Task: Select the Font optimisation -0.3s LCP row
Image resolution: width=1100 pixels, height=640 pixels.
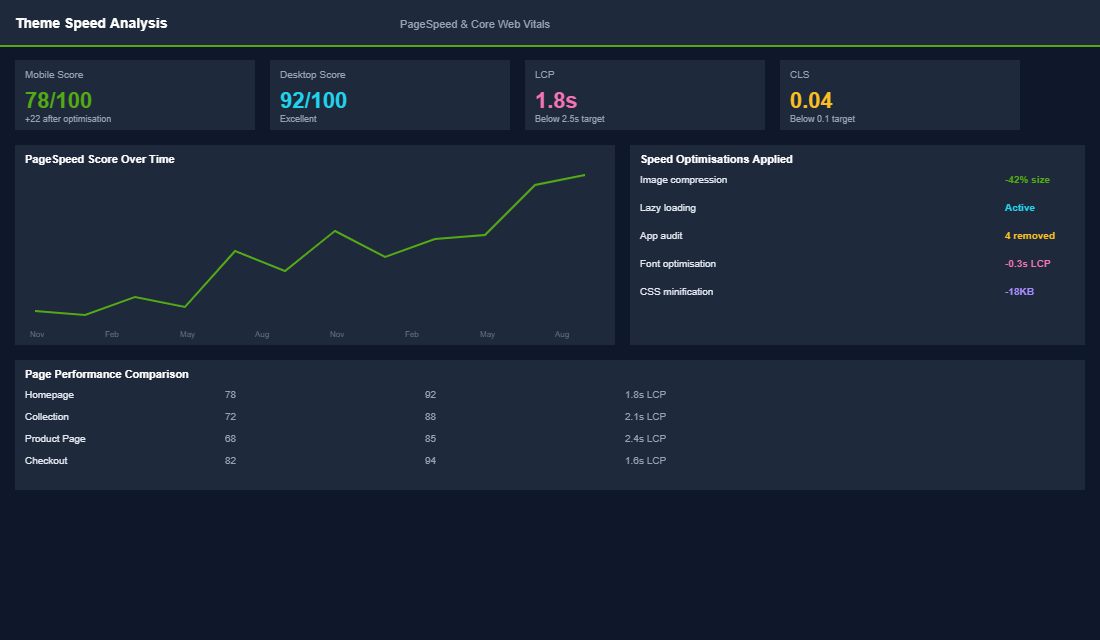Action: (x=1024, y=263)
